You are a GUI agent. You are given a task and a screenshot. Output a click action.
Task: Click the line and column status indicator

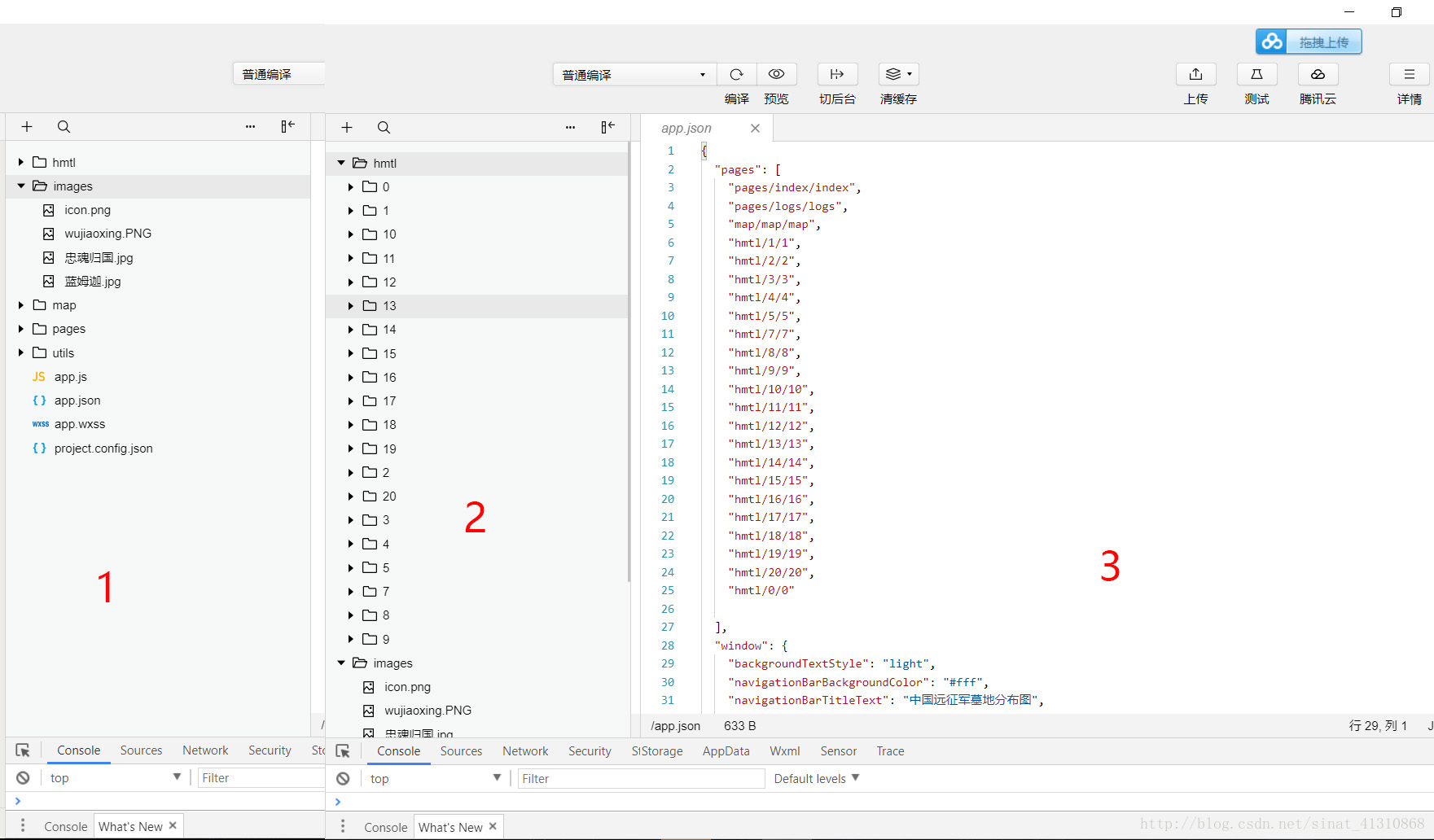pyautogui.click(x=1378, y=726)
